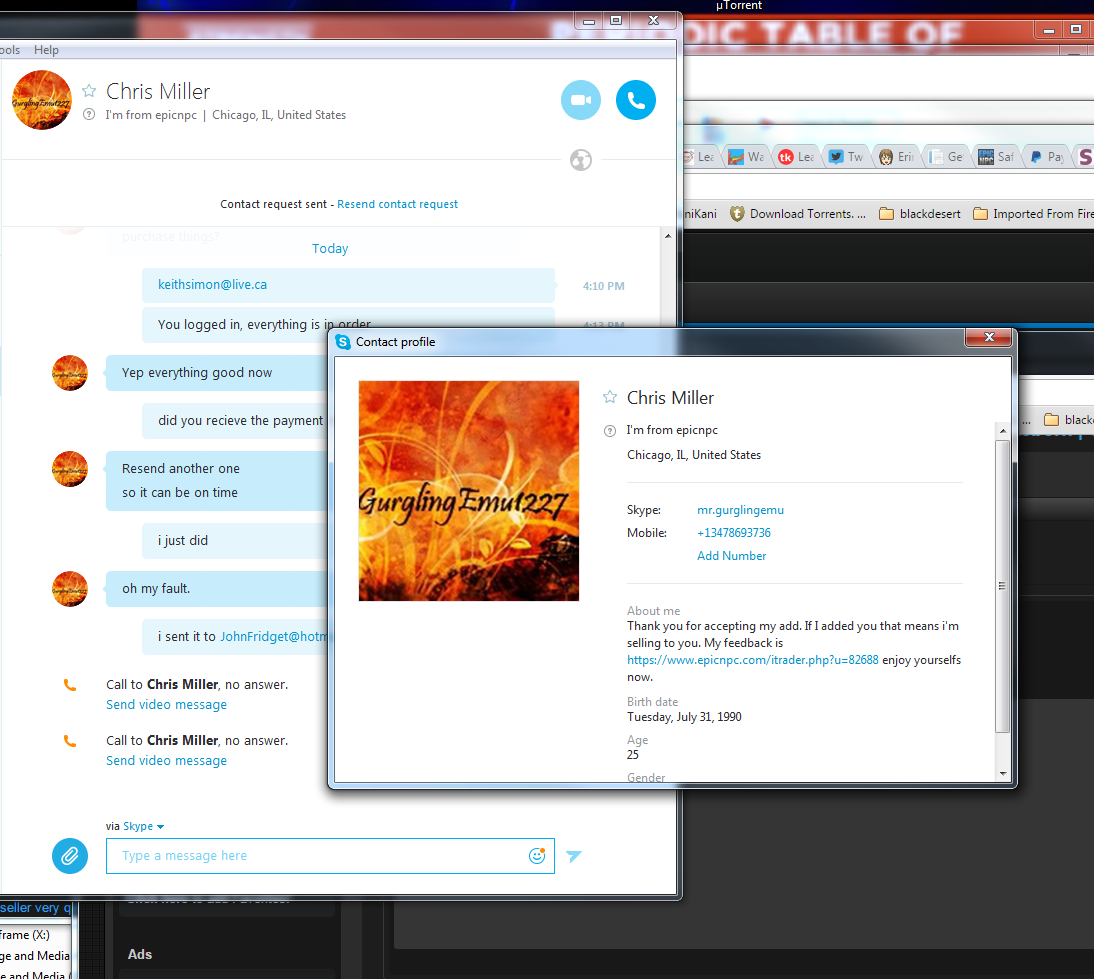The image size is (1094, 979).
Task: Click the send message arrow icon
Action: [x=574, y=856]
